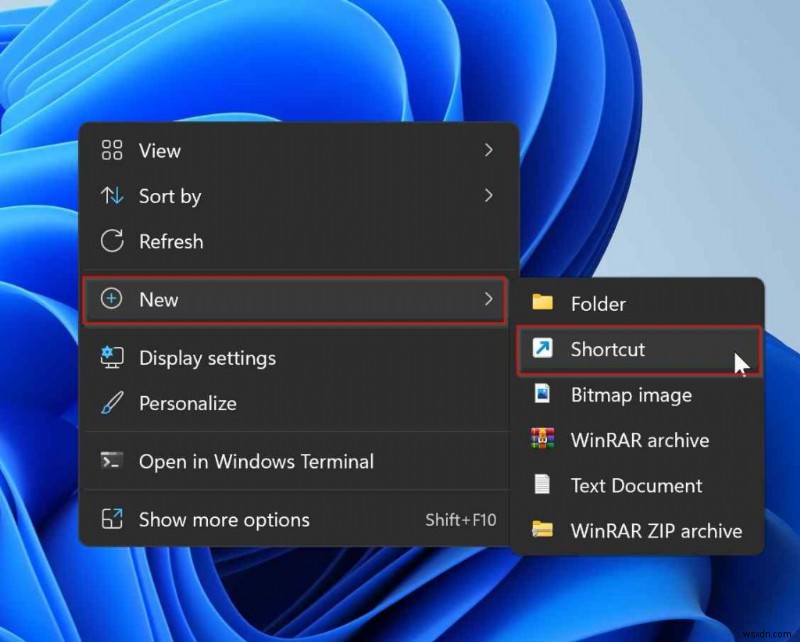Click the Sort by arrows icon

[113, 196]
